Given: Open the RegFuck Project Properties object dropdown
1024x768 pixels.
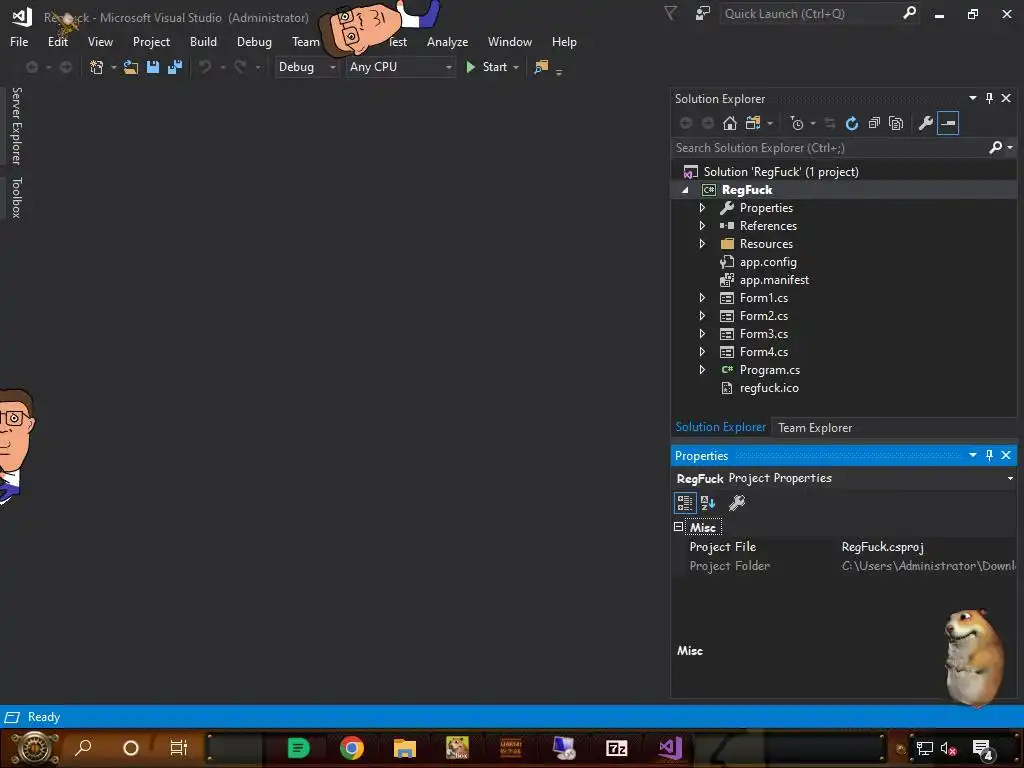Looking at the screenshot, I should pyautogui.click(x=1010, y=479).
